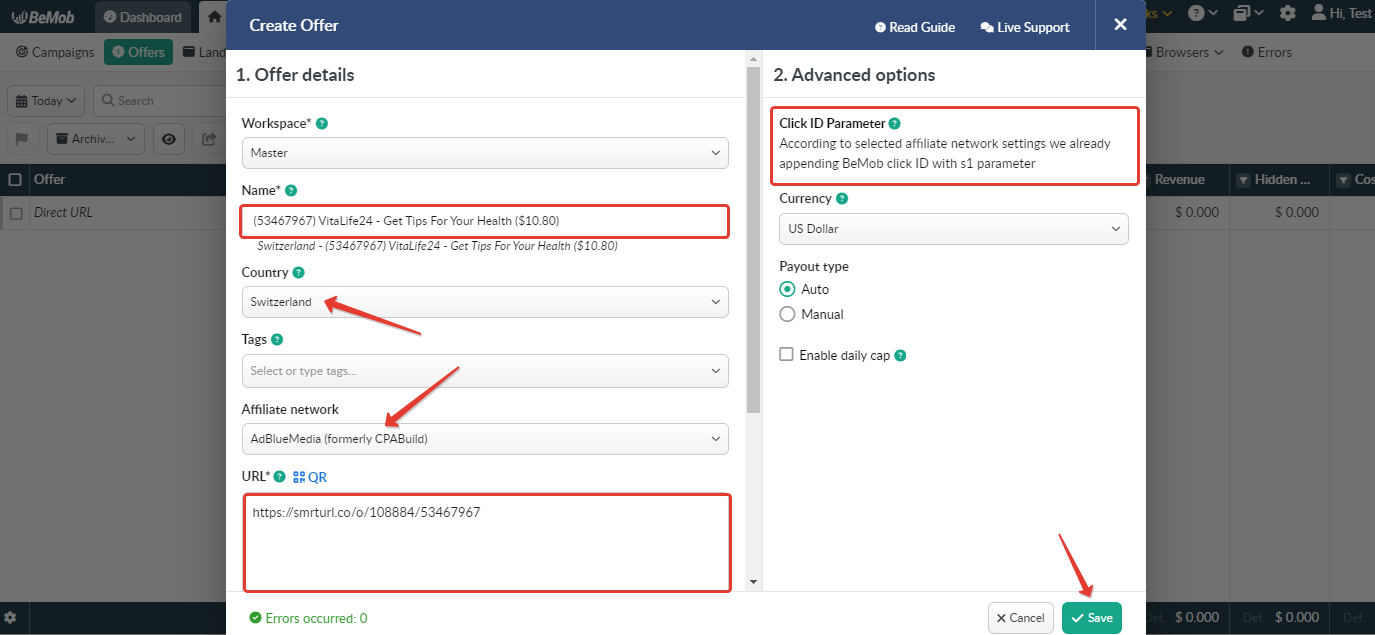Select the Auto payout type
The image size is (1375, 635).
pos(787,289)
